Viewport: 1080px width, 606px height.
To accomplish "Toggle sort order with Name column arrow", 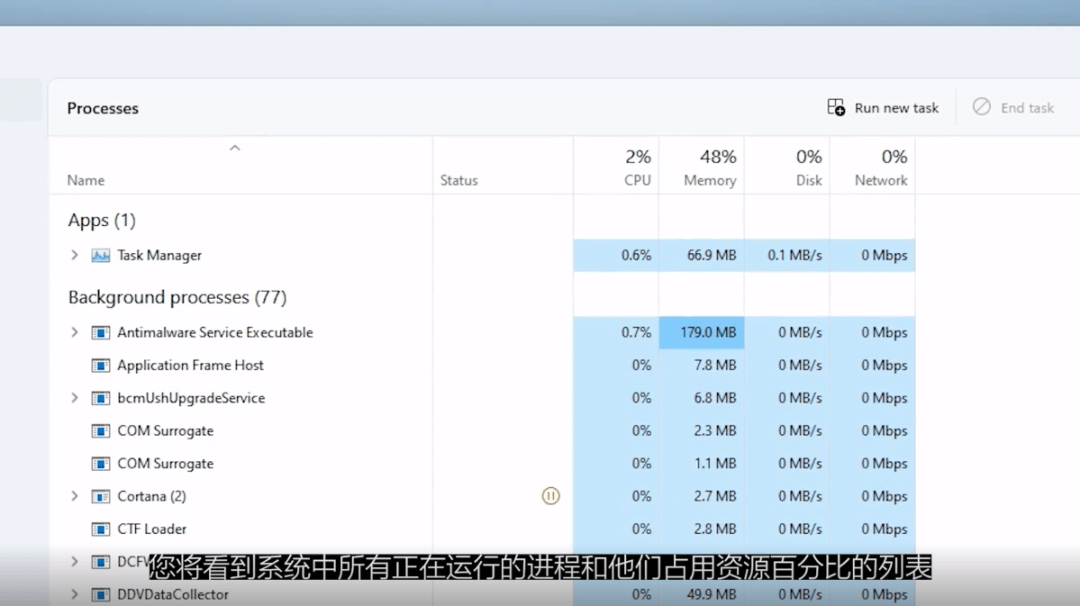I will (x=235, y=148).
